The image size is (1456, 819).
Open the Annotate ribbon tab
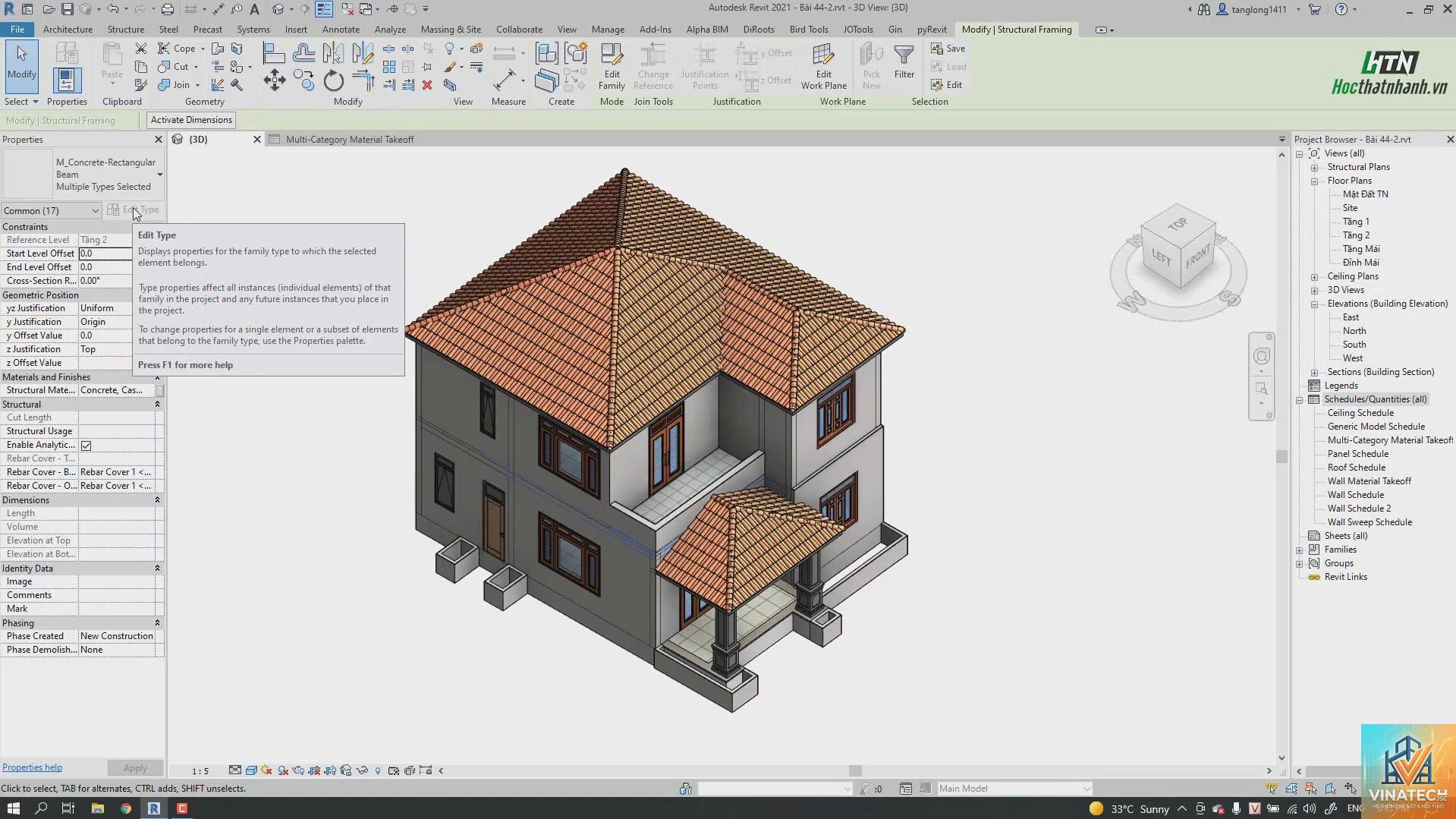(341, 30)
